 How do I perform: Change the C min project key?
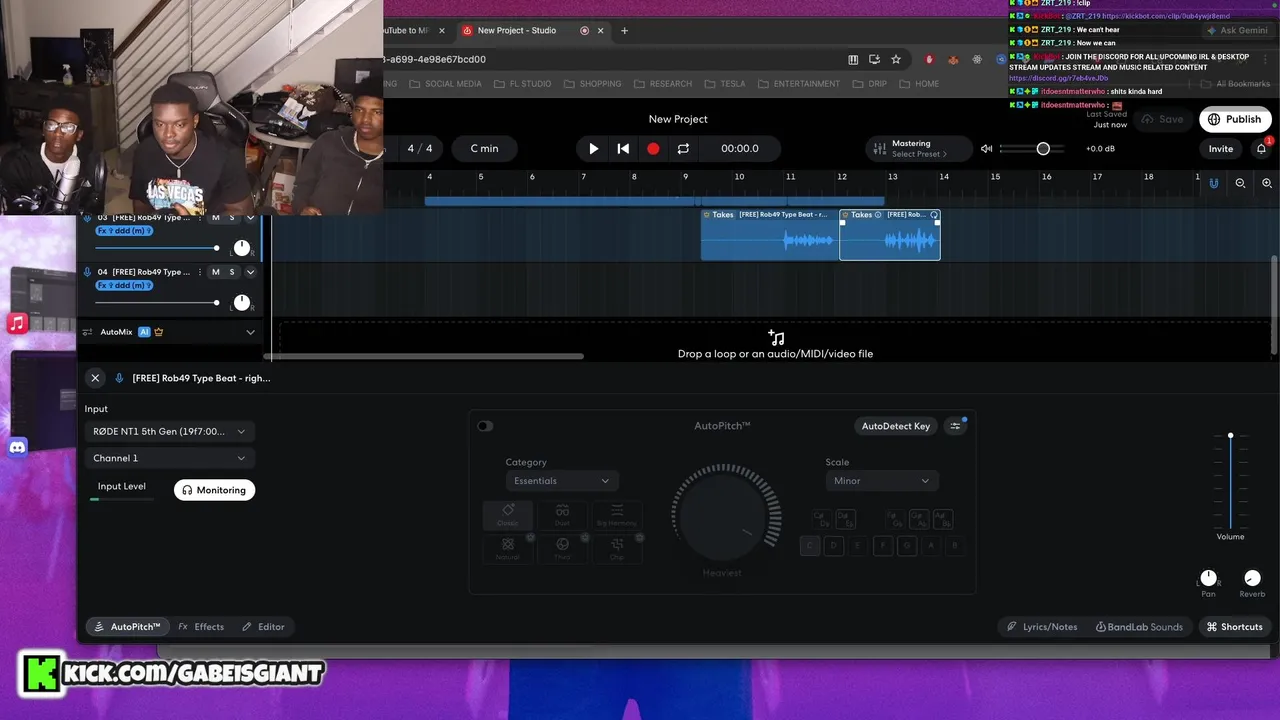tap(484, 148)
